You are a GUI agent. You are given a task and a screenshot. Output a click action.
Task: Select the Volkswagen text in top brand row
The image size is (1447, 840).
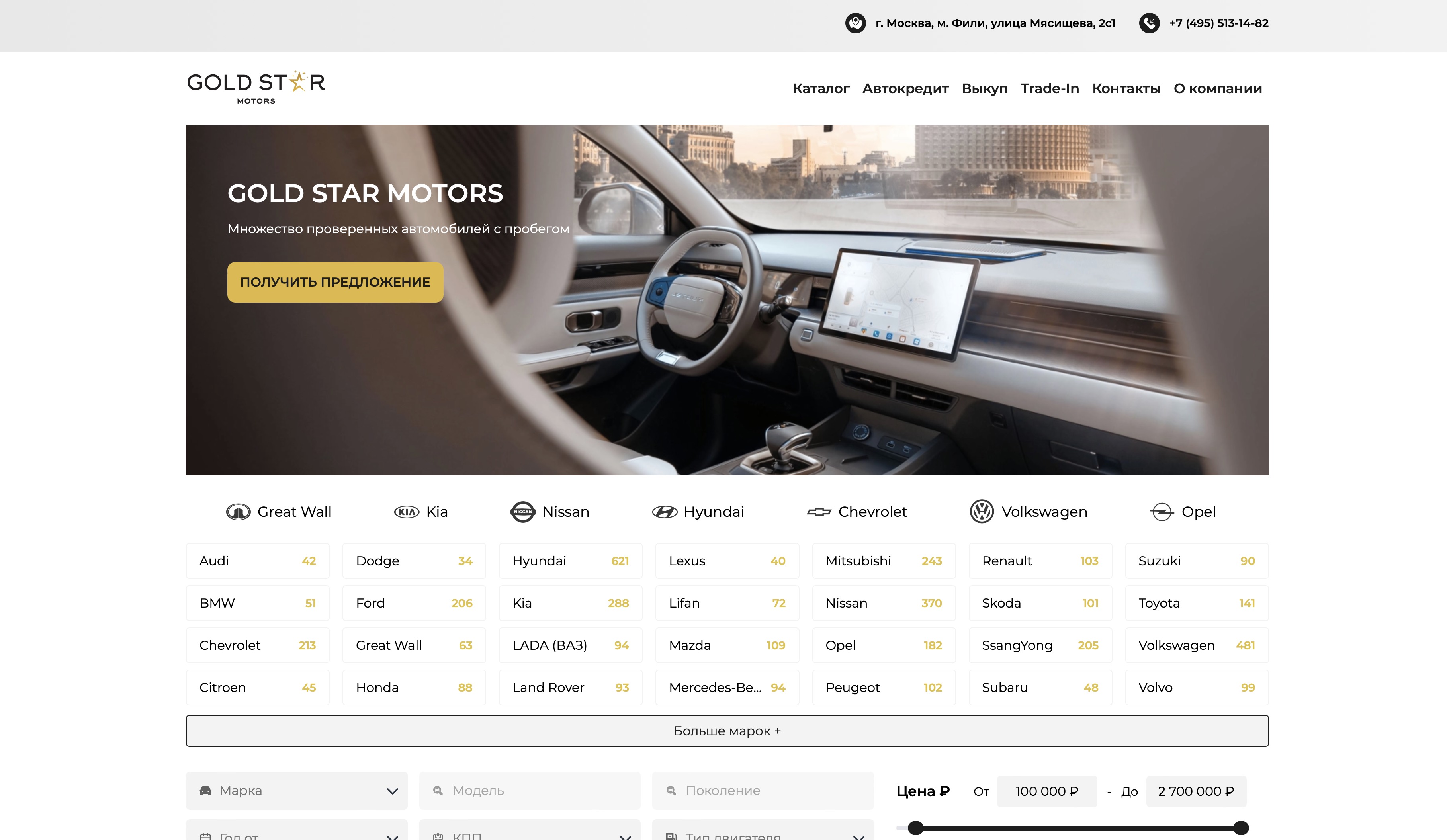tap(1044, 512)
